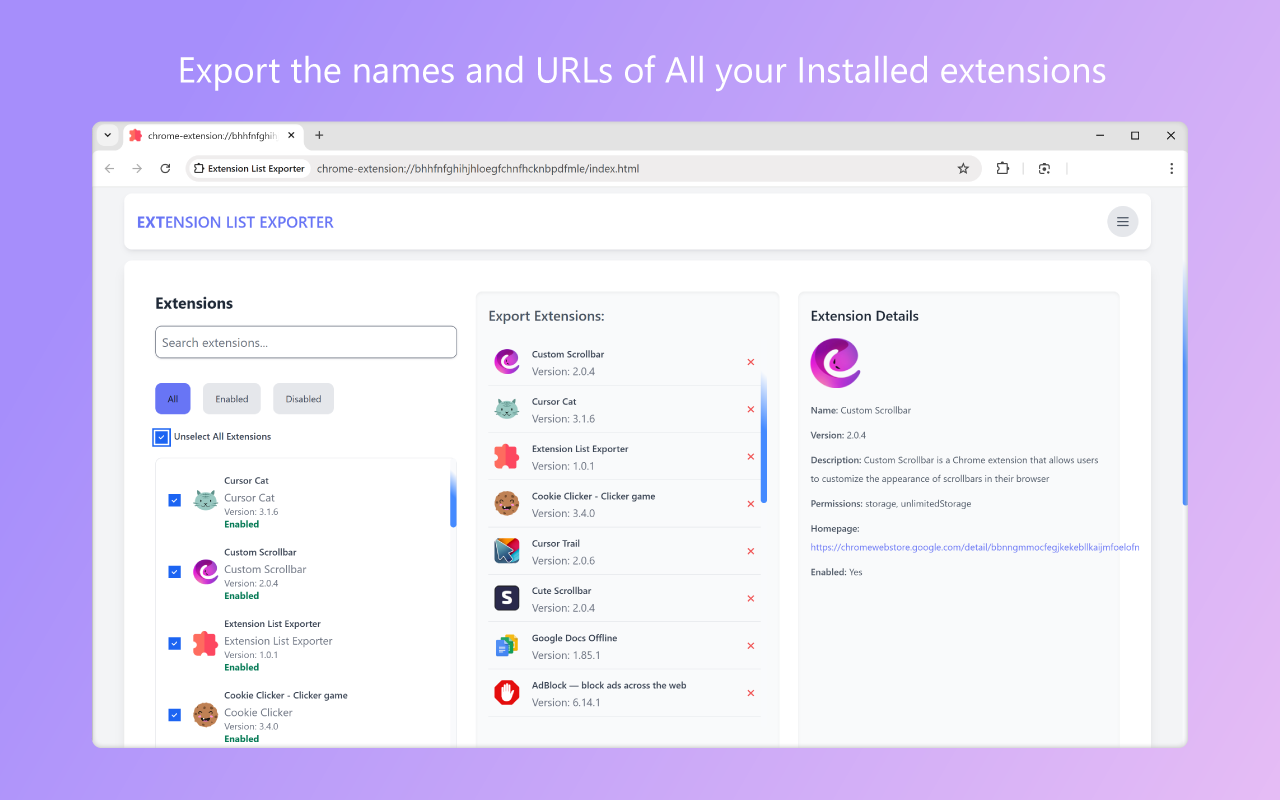
Task: Select the Cursor Cat icon in Export Extensions
Action: [x=506, y=409]
